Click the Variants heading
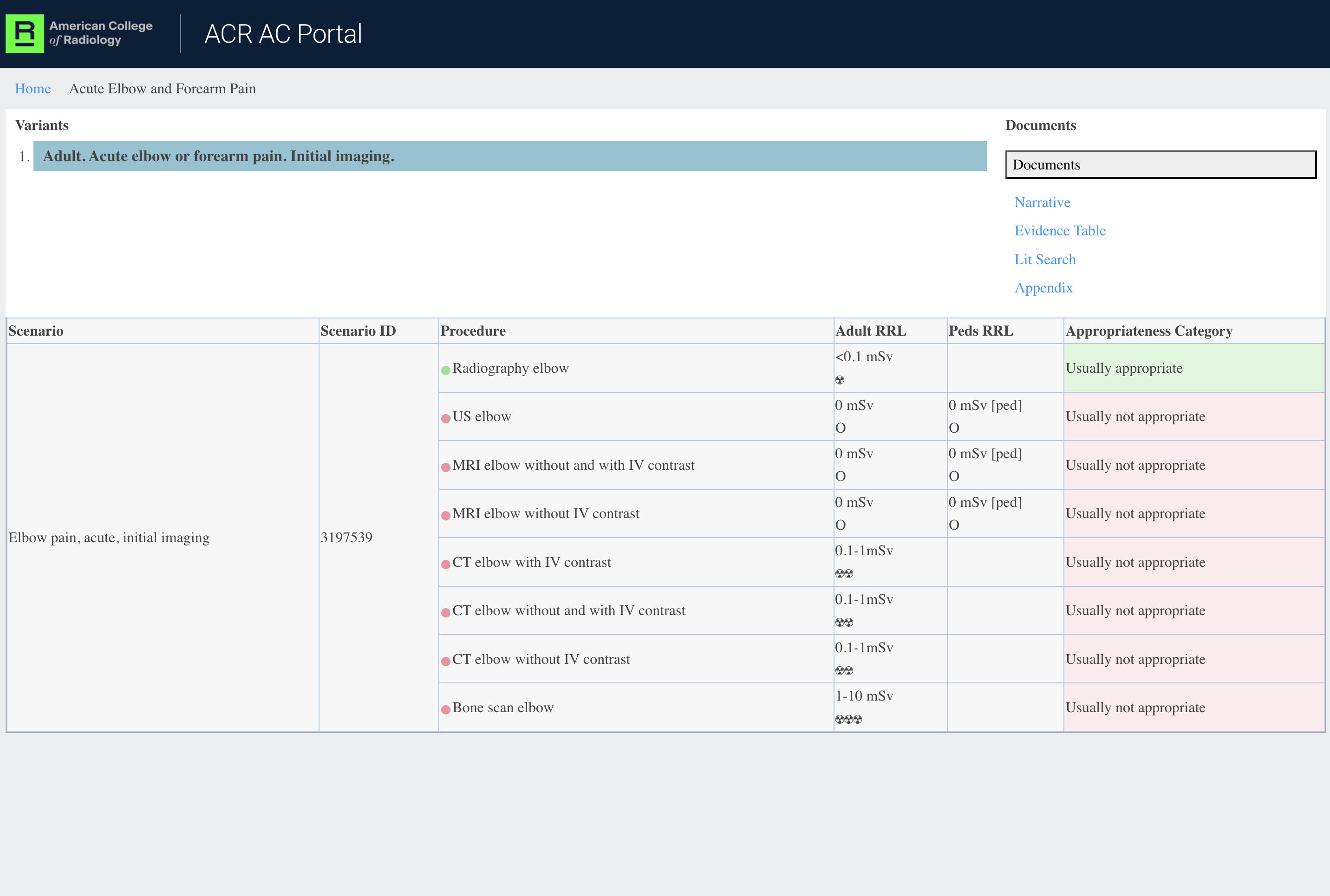 pos(42,125)
